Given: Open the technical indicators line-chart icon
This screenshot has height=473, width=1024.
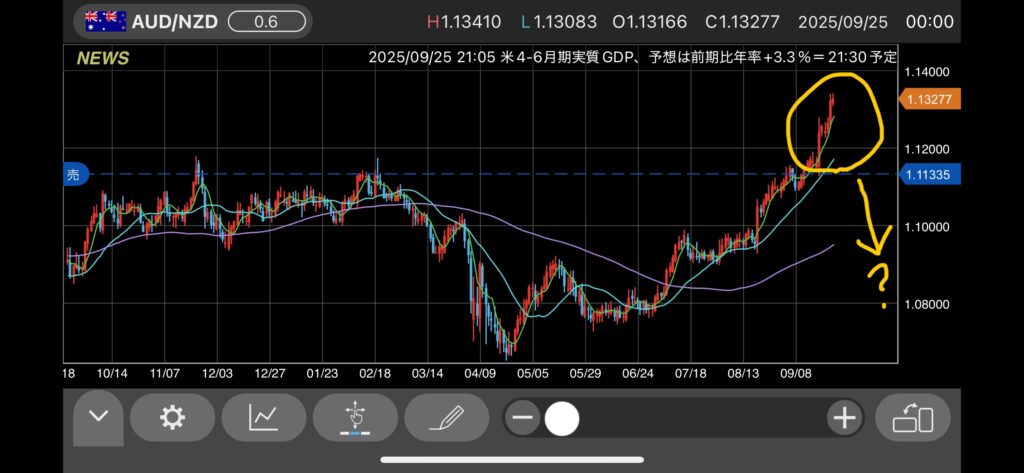Looking at the screenshot, I should click(263, 418).
